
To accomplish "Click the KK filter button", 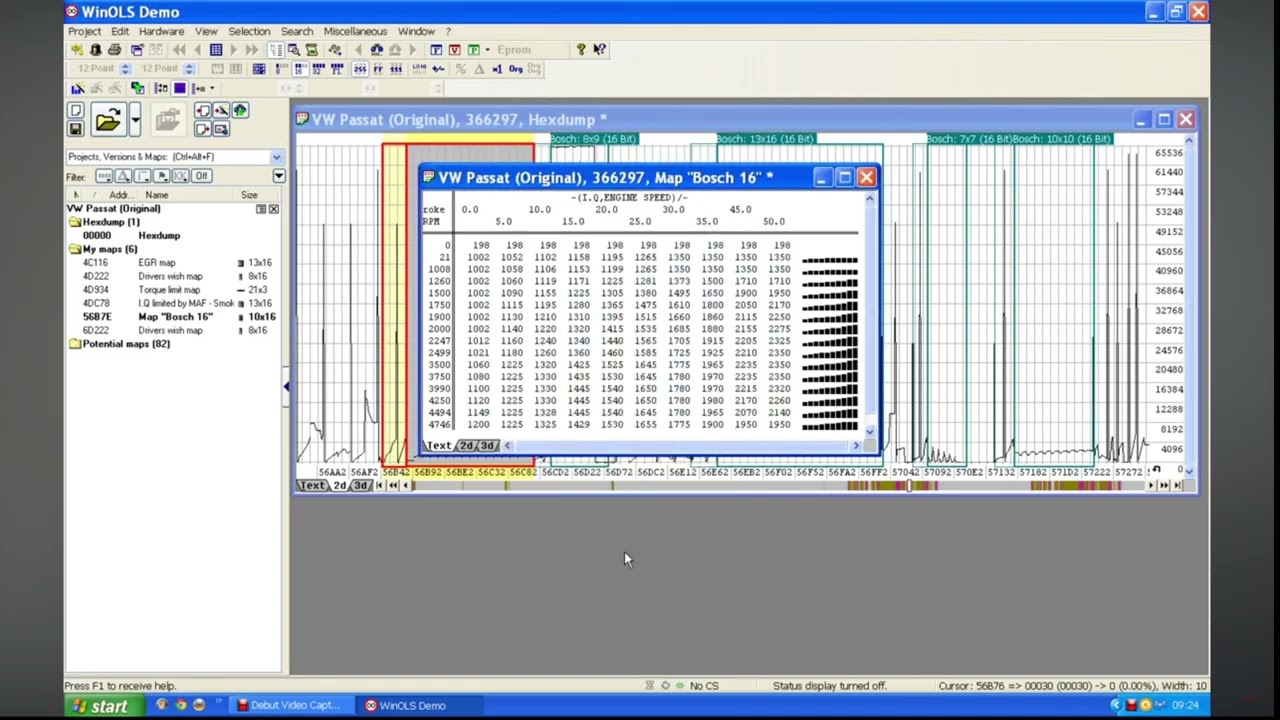I will [x=180, y=176].
